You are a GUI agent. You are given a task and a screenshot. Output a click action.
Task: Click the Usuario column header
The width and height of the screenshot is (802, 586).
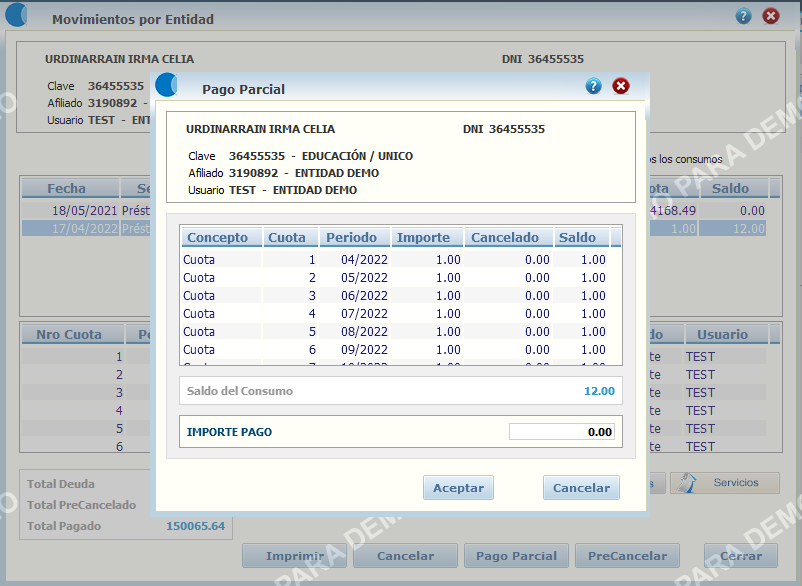point(726,334)
